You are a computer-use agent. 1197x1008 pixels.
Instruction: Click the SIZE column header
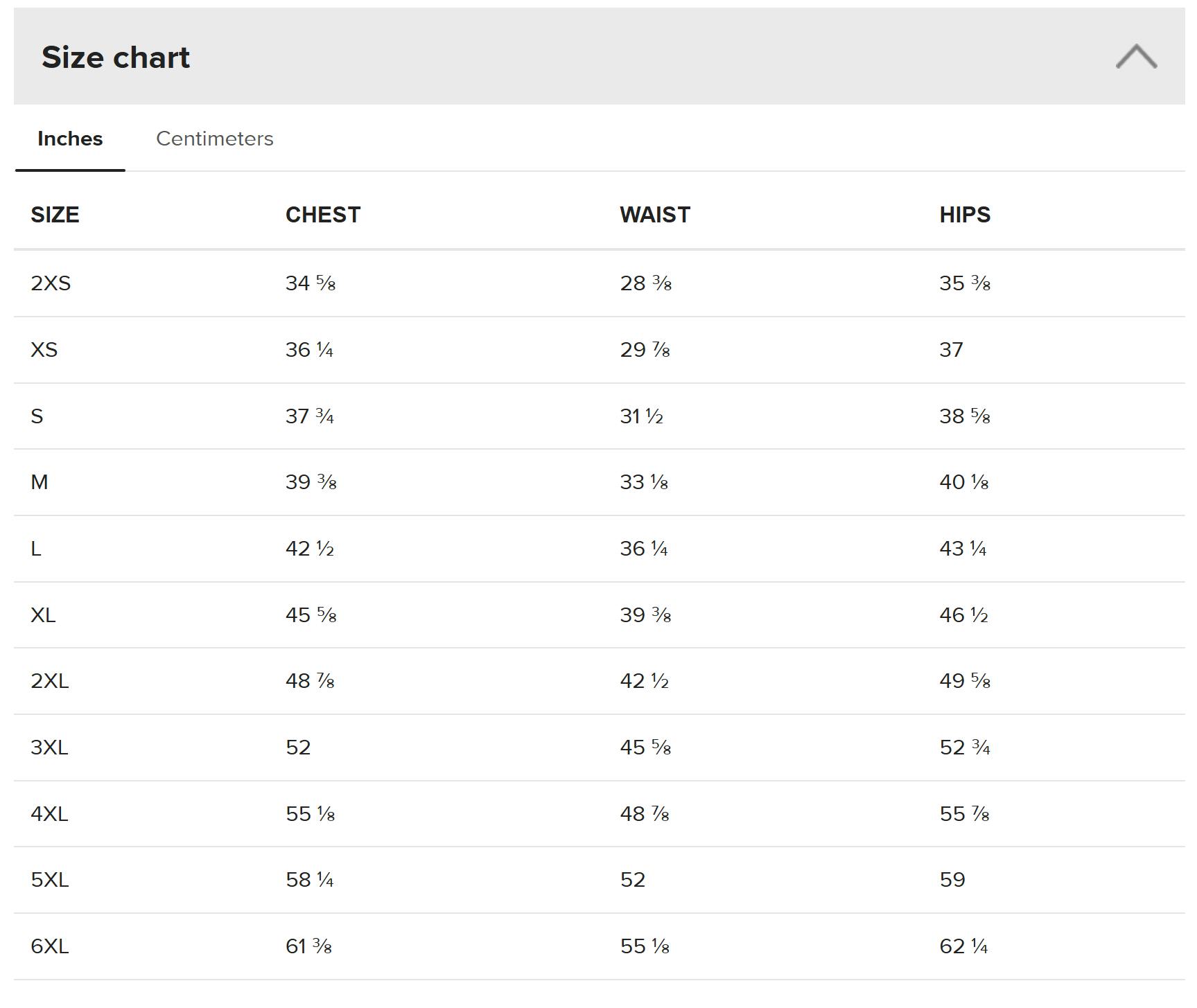point(55,215)
